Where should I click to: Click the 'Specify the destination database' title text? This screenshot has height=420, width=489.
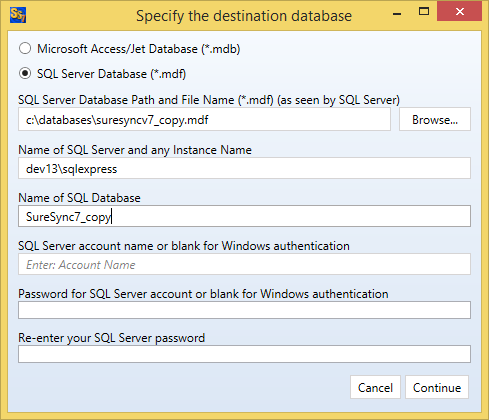point(244,16)
